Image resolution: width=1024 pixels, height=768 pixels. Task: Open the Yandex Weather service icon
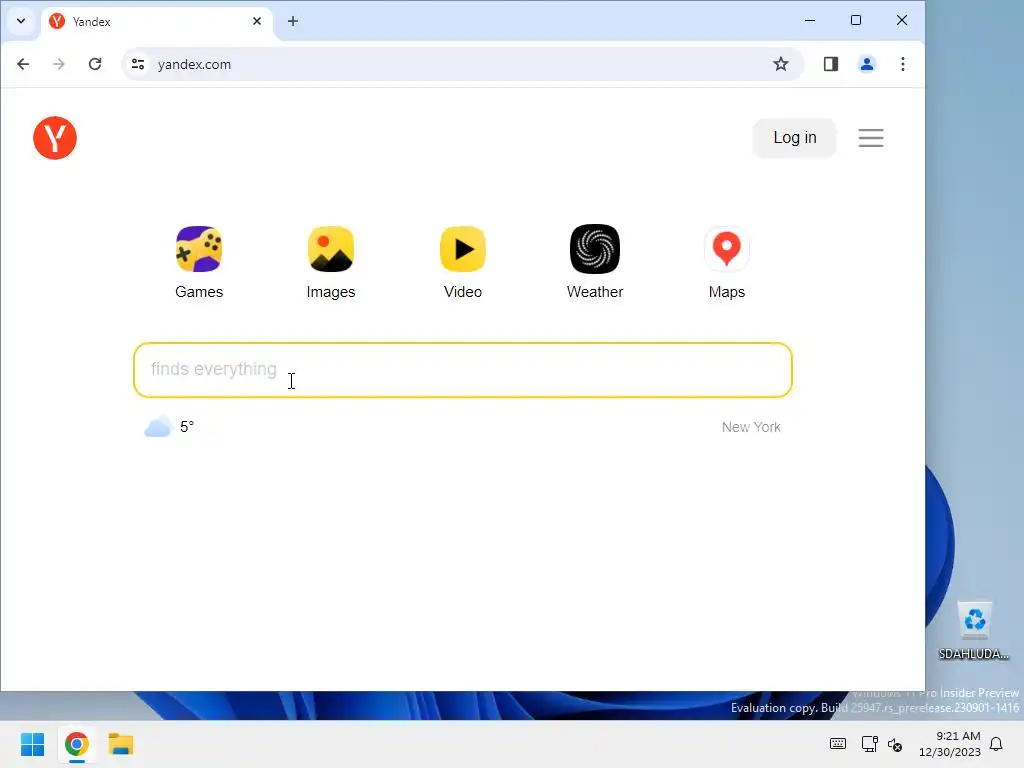[x=595, y=249]
